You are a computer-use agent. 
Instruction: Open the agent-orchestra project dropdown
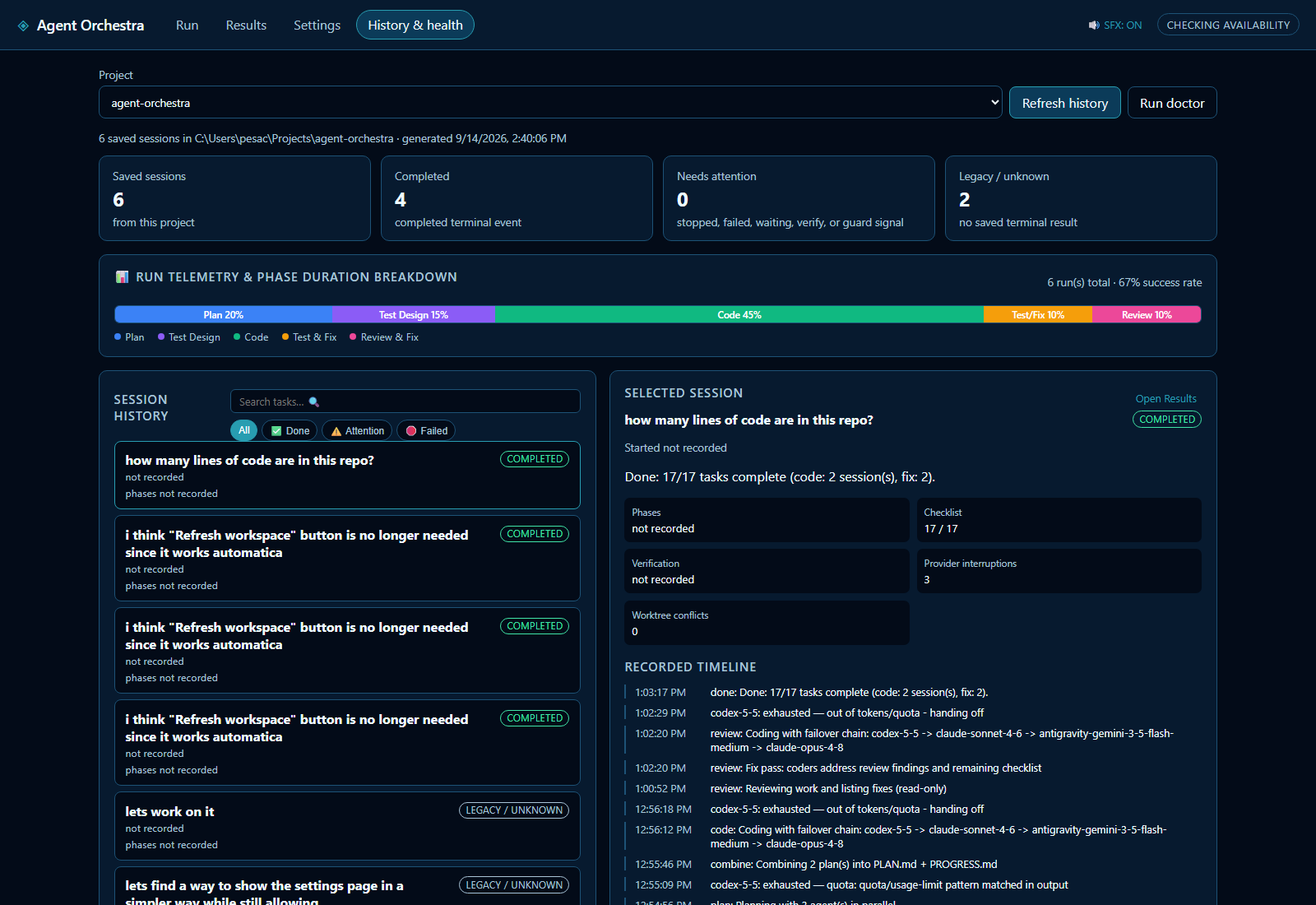point(550,103)
